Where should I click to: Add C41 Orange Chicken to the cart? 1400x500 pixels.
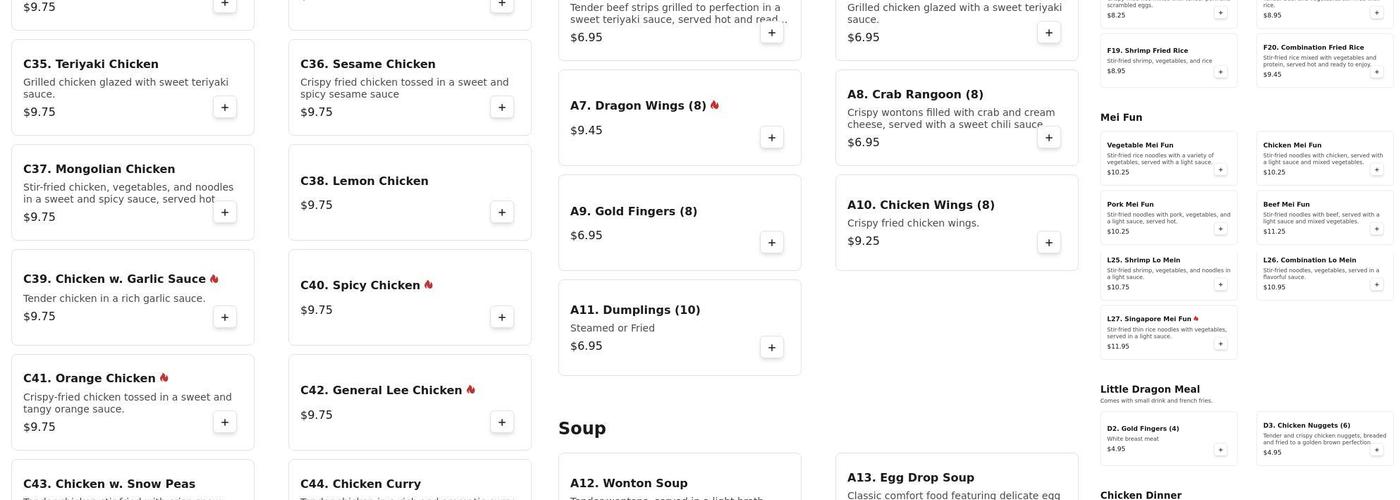click(225, 423)
